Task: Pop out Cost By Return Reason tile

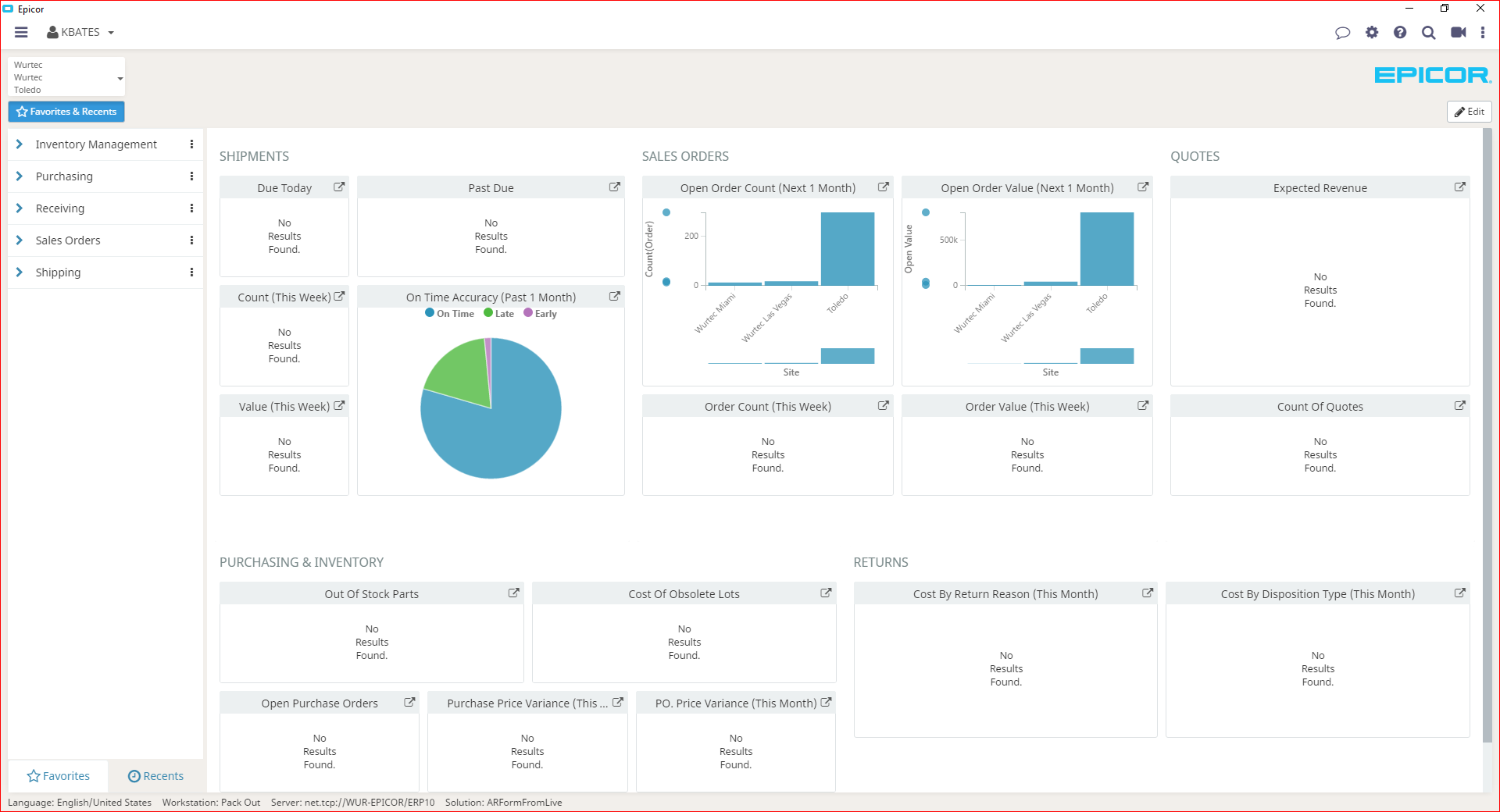Action: click(x=1148, y=593)
